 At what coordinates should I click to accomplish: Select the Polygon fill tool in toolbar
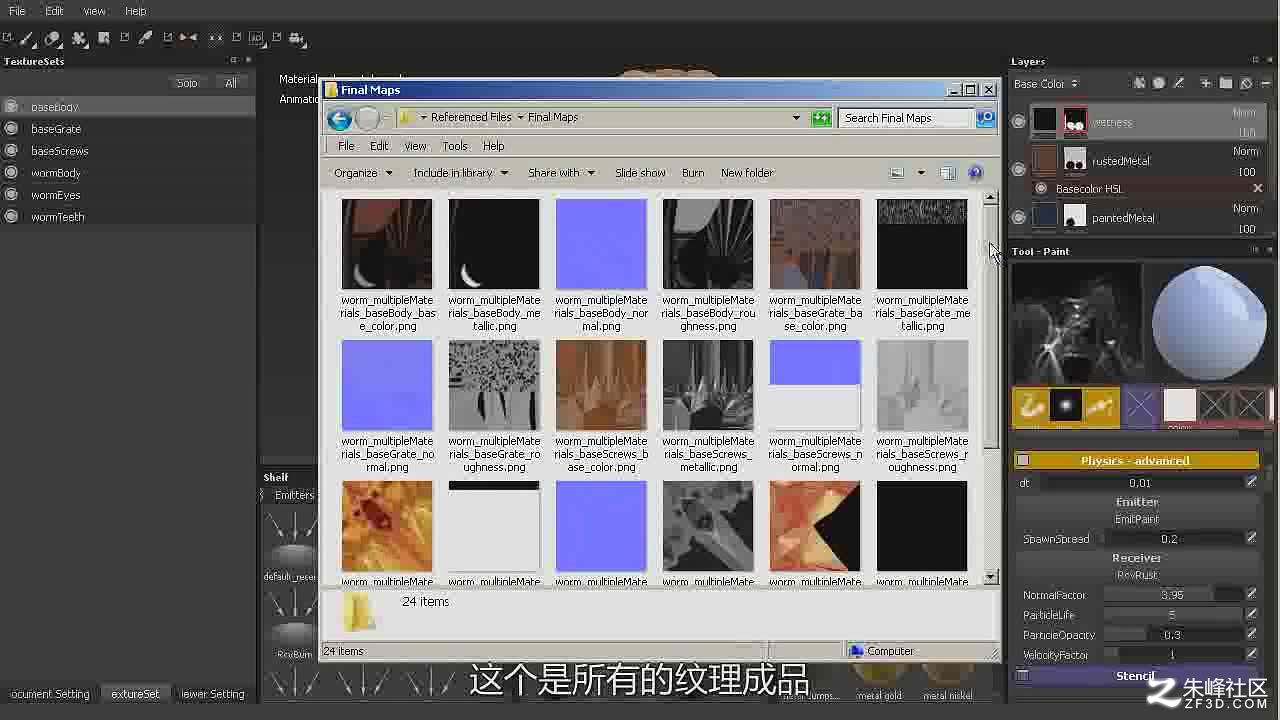click(104, 38)
